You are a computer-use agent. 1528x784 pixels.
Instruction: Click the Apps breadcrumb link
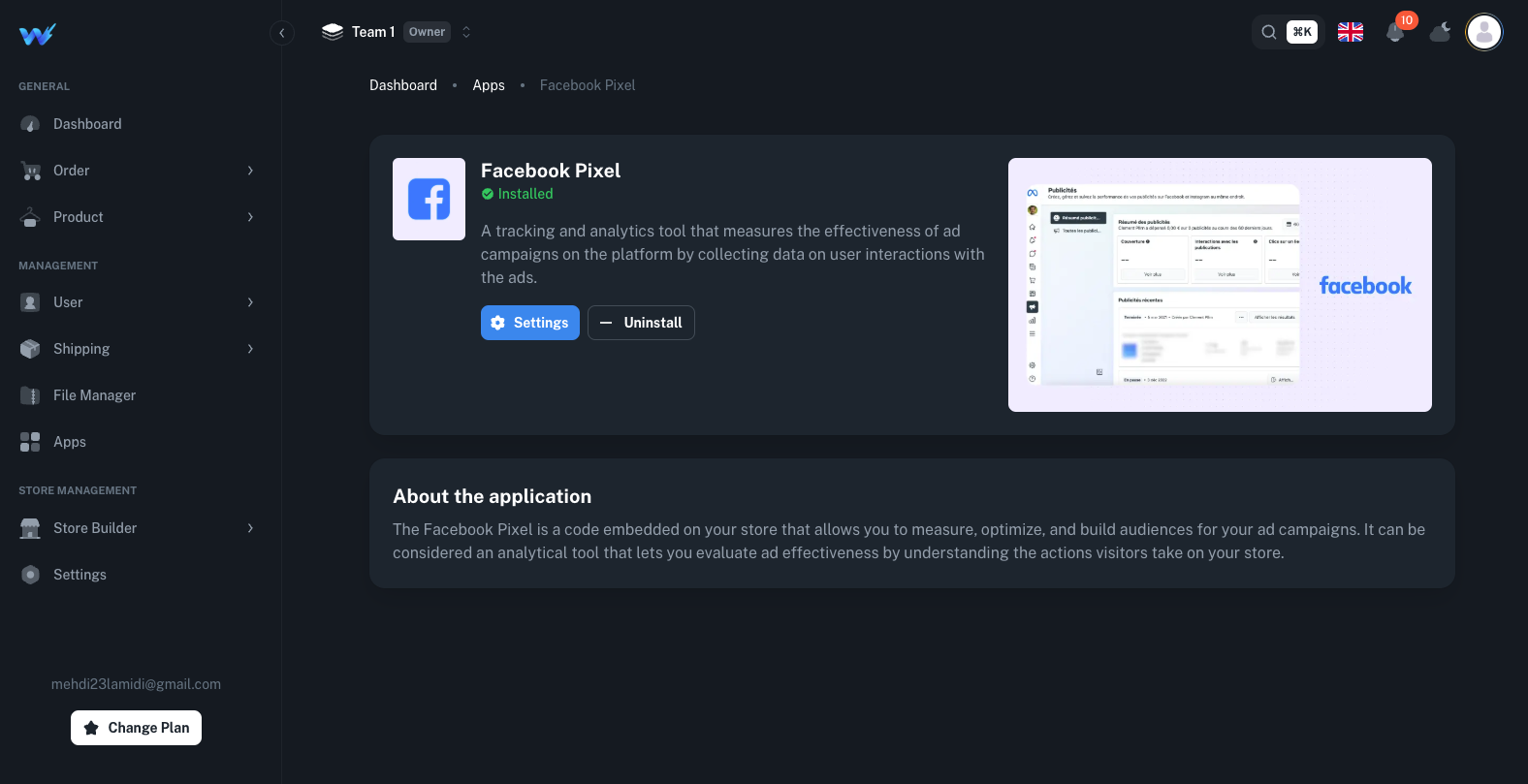coord(489,85)
